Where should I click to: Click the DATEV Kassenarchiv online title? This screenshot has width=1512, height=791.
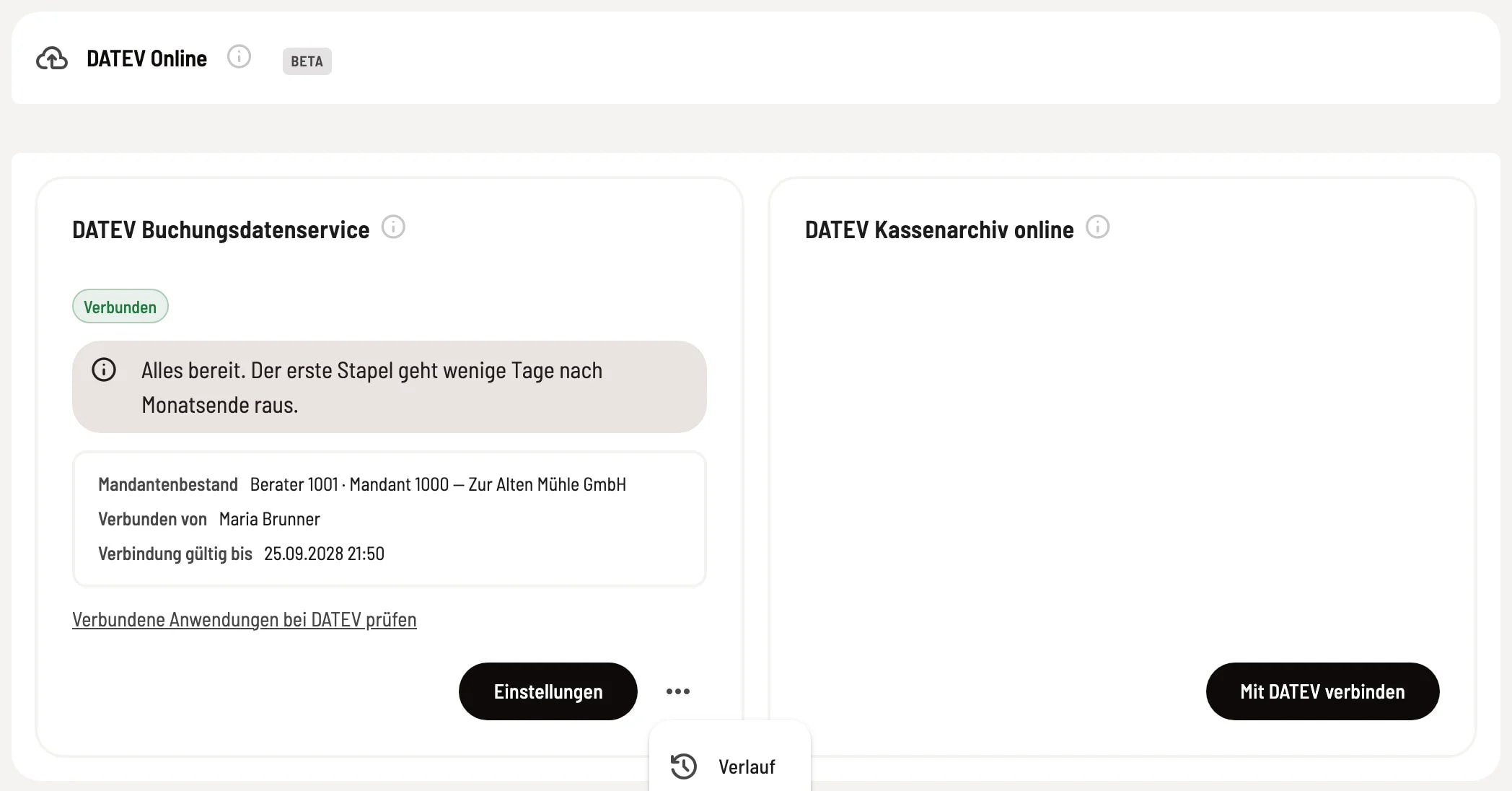pos(939,230)
